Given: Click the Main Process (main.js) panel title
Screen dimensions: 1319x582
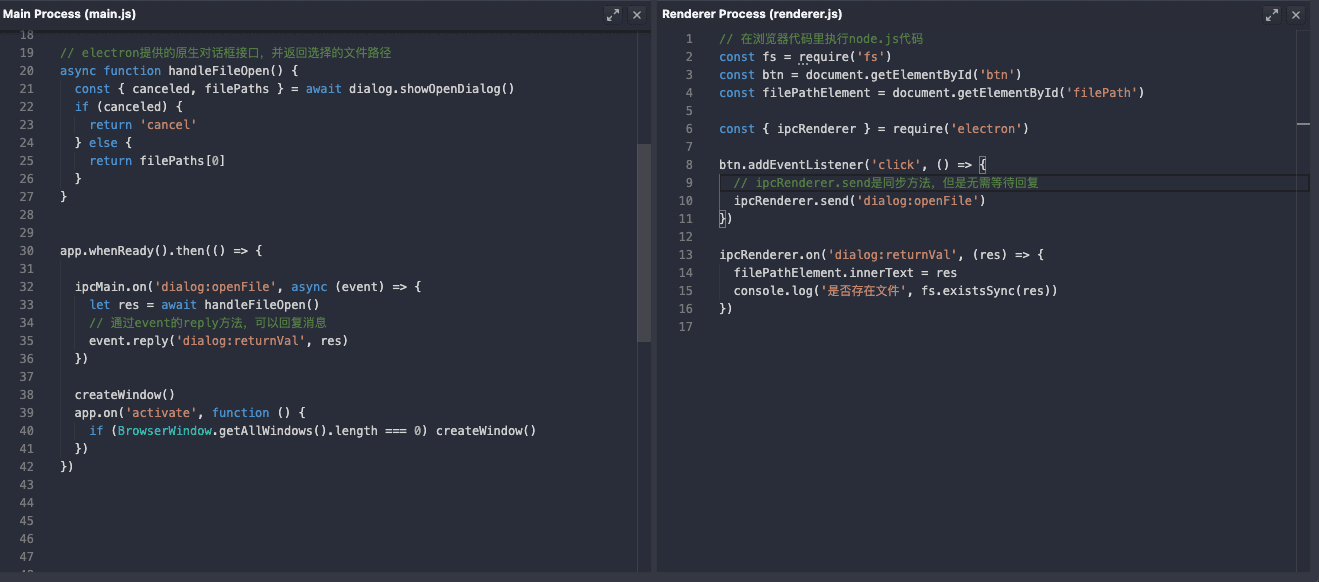Looking at the screenshot, I should point(70,14).
